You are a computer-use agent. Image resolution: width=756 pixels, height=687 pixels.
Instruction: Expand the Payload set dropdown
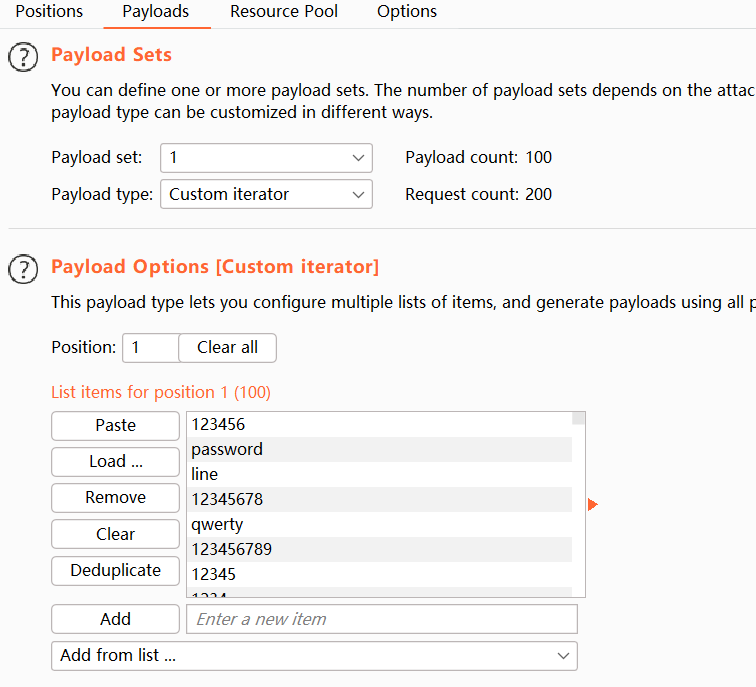click(266, 158)
